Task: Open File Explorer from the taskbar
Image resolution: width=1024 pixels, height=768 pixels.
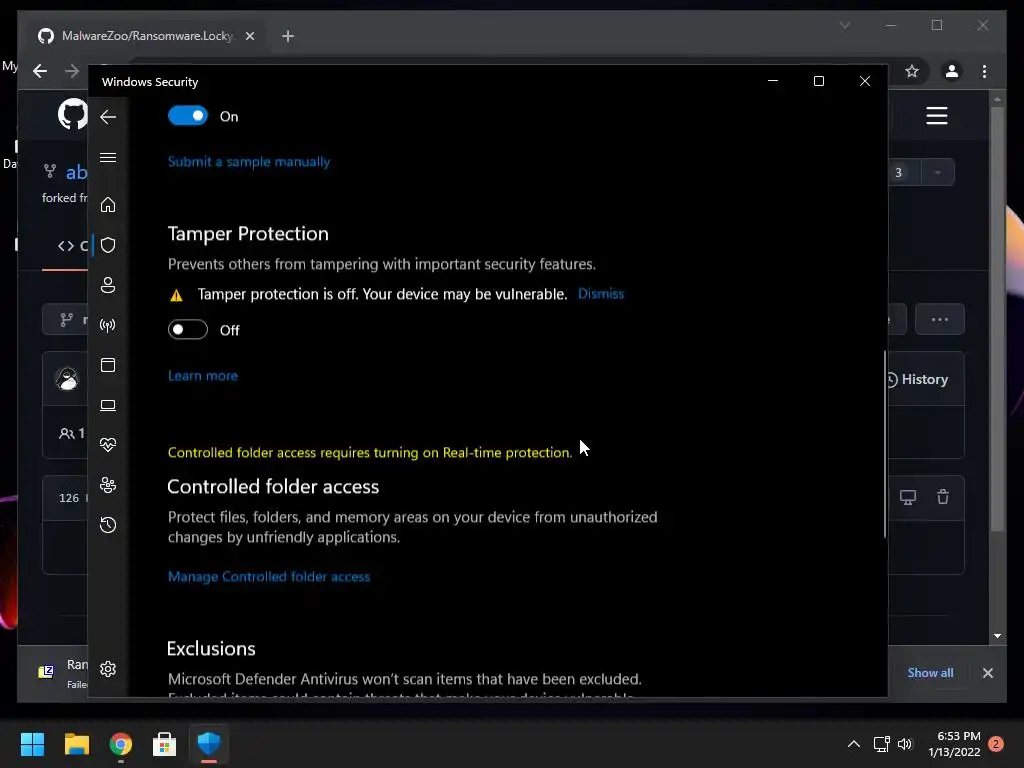Action: tap(76, 744)
